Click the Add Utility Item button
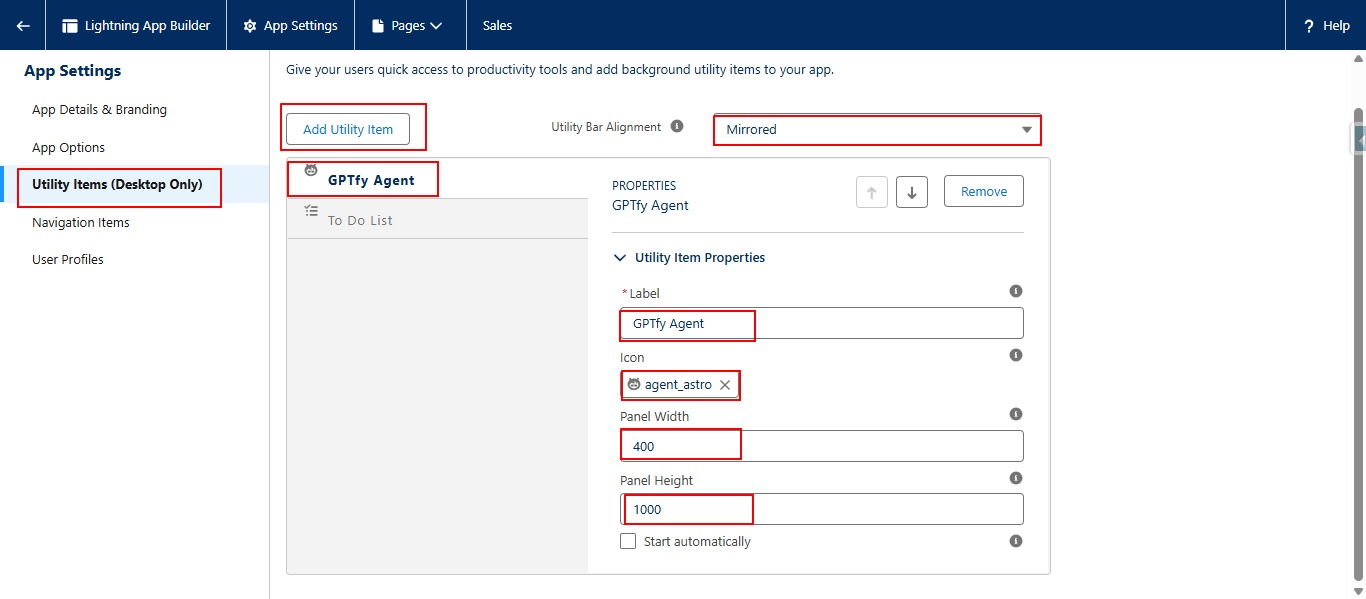Viewport: 1366px width, 599px height. pyautogui.click(x=348, y=129)
